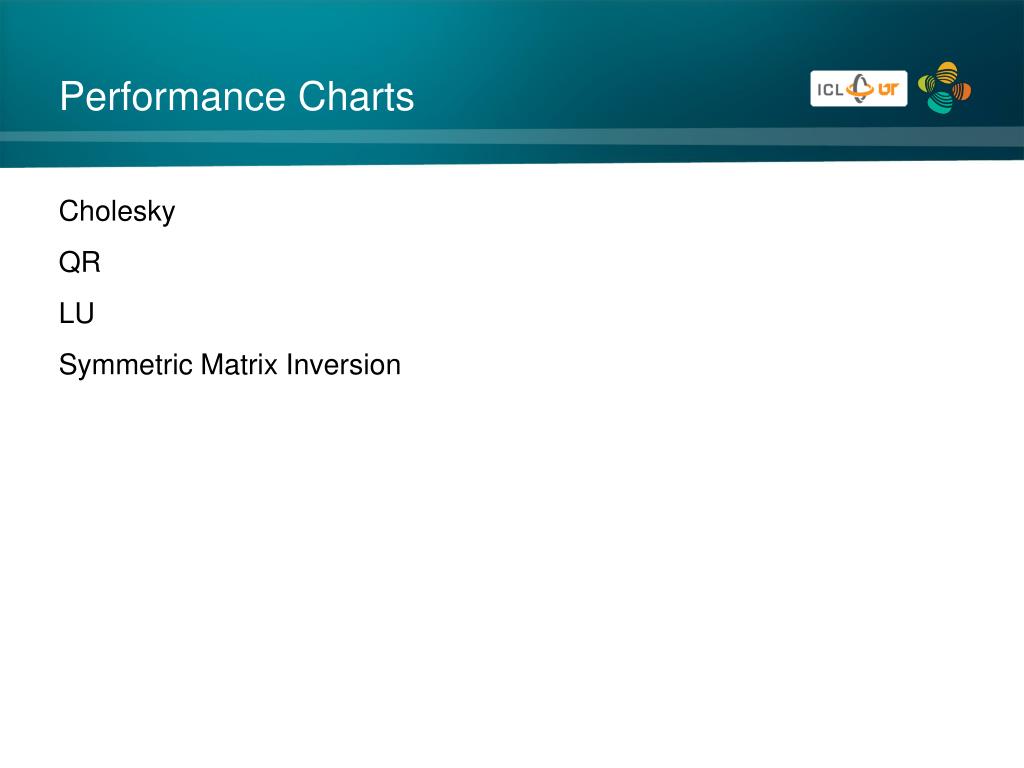Click the orange ring emblem between ICL and UT

[860, 88]
